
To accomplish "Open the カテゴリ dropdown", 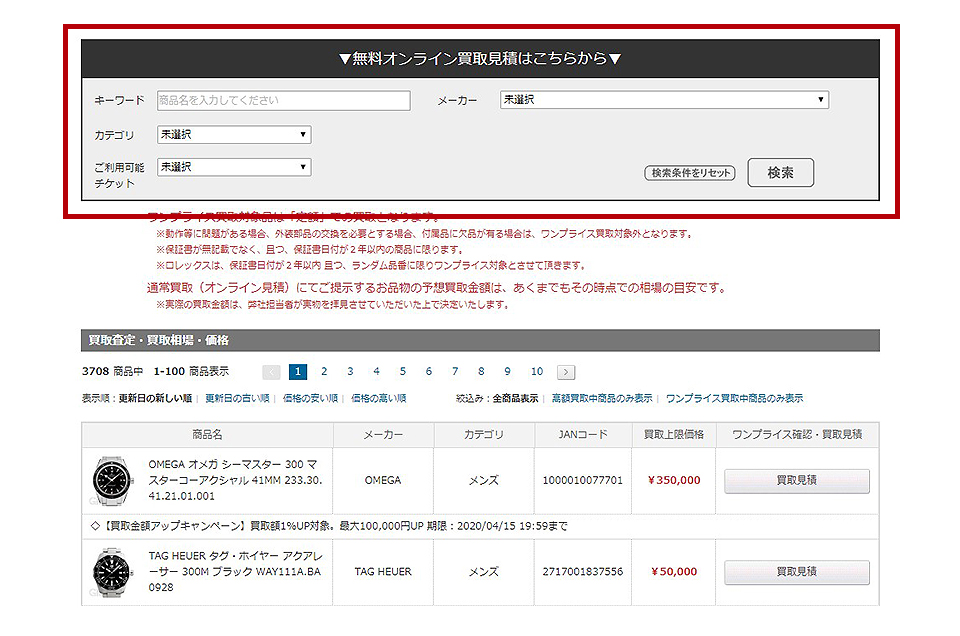I will pos(234,135).
